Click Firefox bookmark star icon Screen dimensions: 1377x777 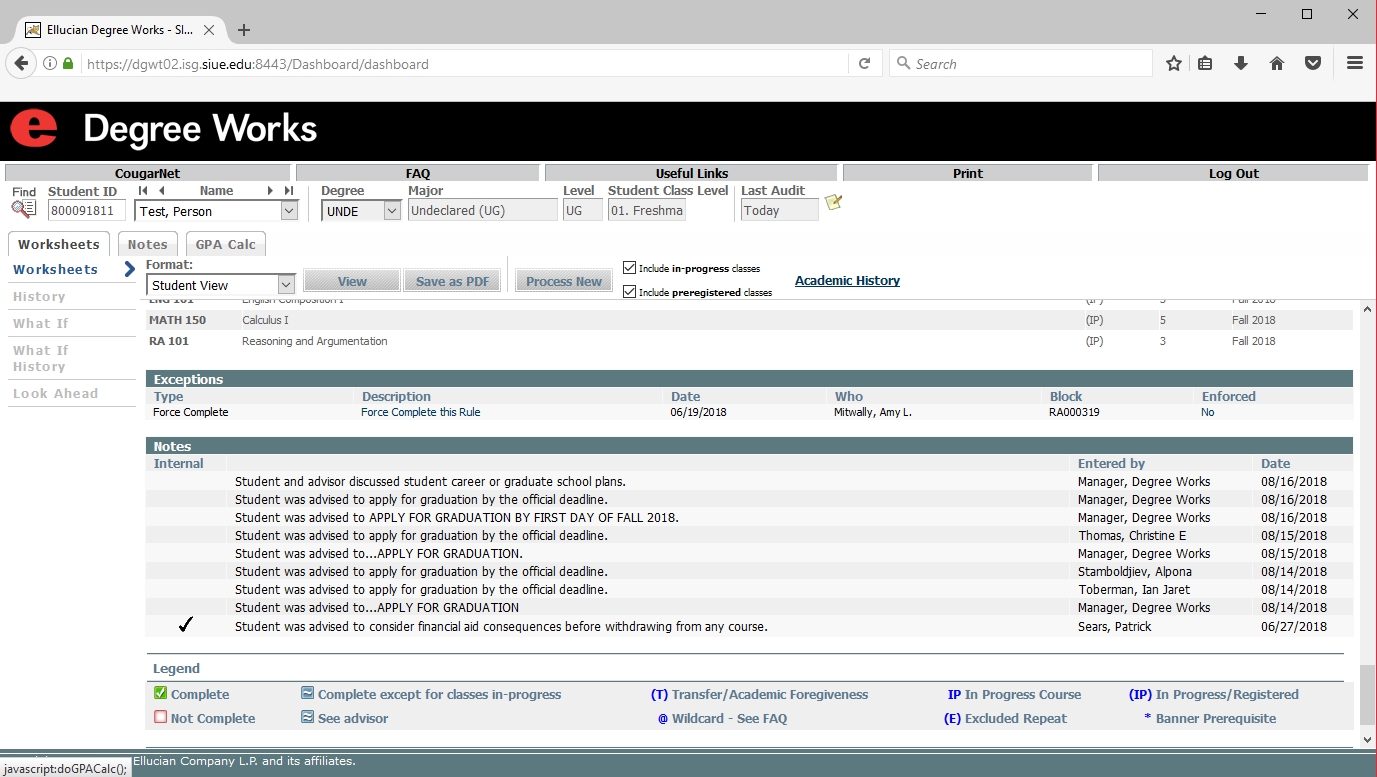click(1174, 63)
